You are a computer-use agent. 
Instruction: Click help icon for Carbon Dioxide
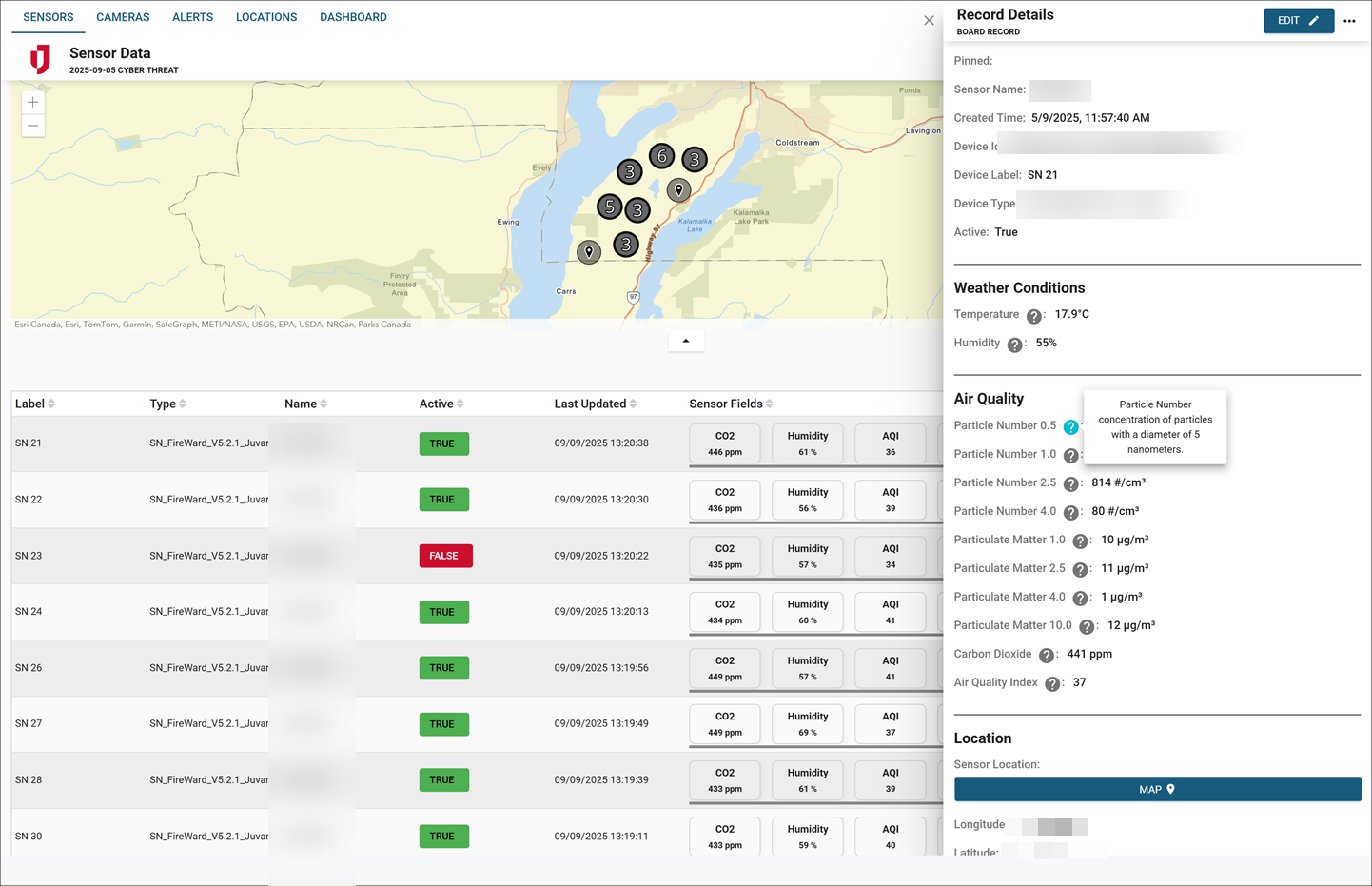pos(1046,656)
